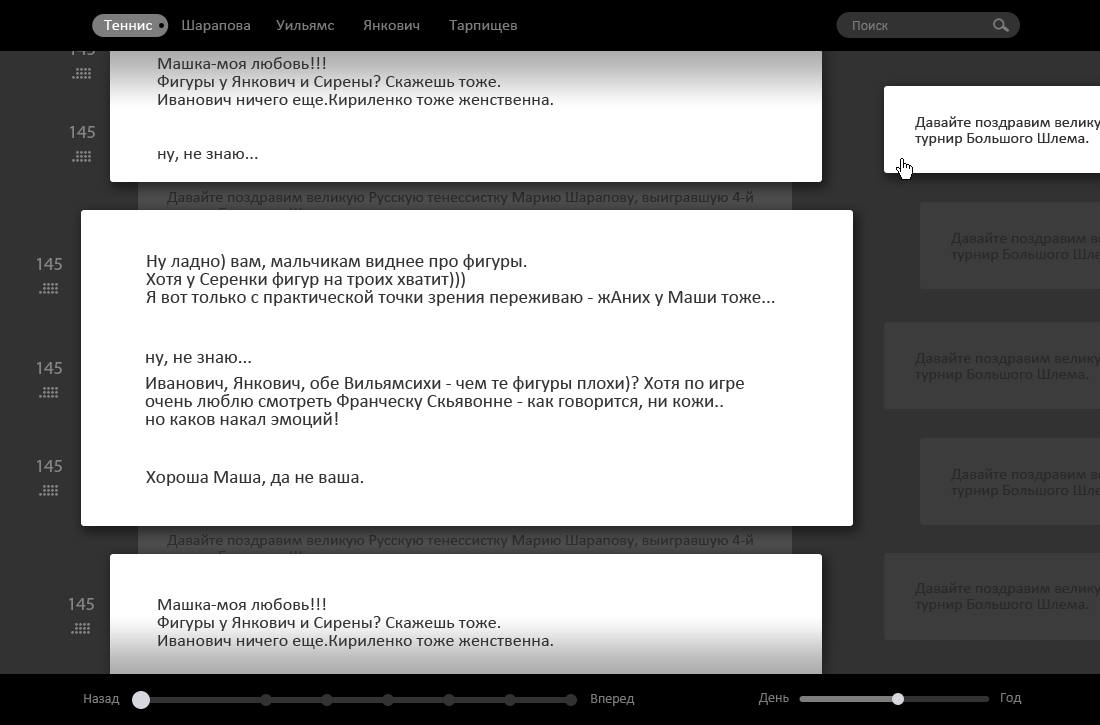Click grid icon beside 'Иванович, Янкович, обе Вильямсихи' comment
Viewport: 1100px width, 725px height.
[x=49, y=392]
